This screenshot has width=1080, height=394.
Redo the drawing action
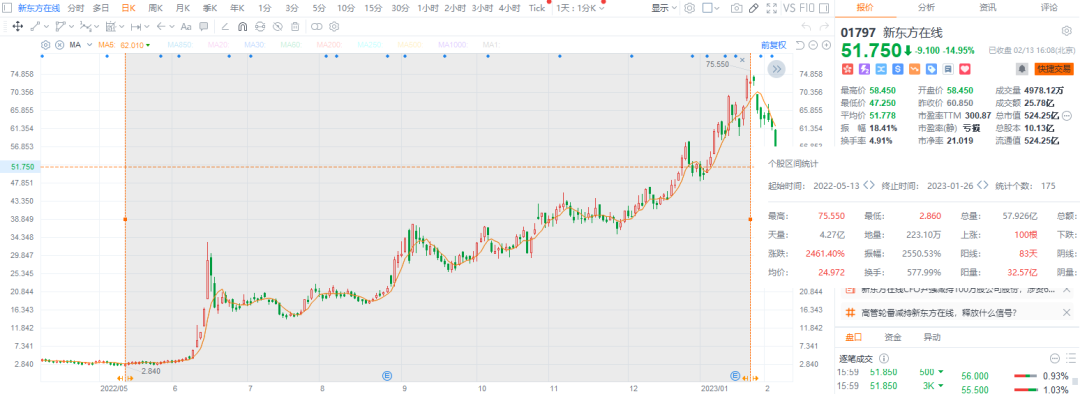824,27
